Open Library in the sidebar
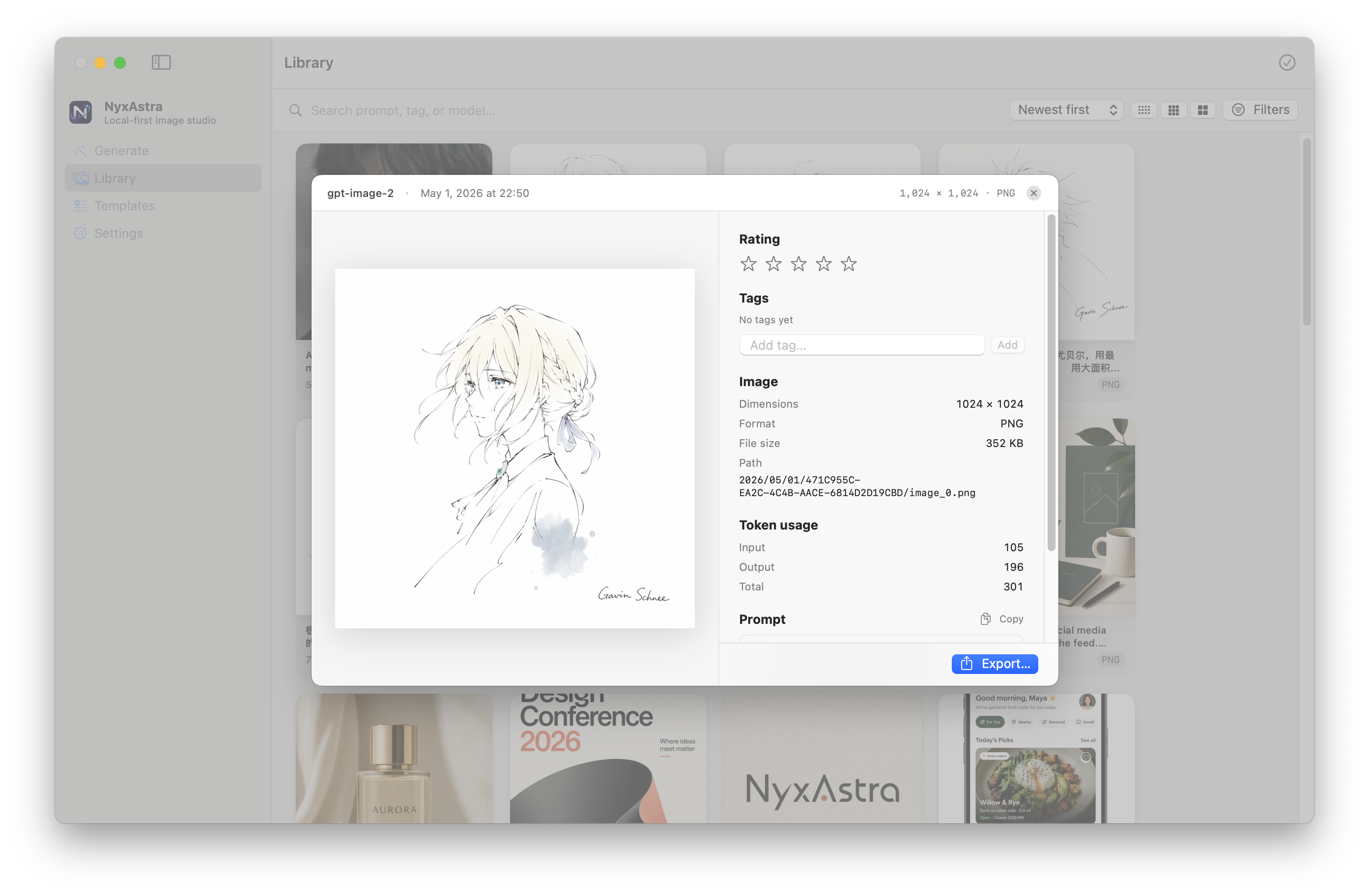 [x=163, y=178]
